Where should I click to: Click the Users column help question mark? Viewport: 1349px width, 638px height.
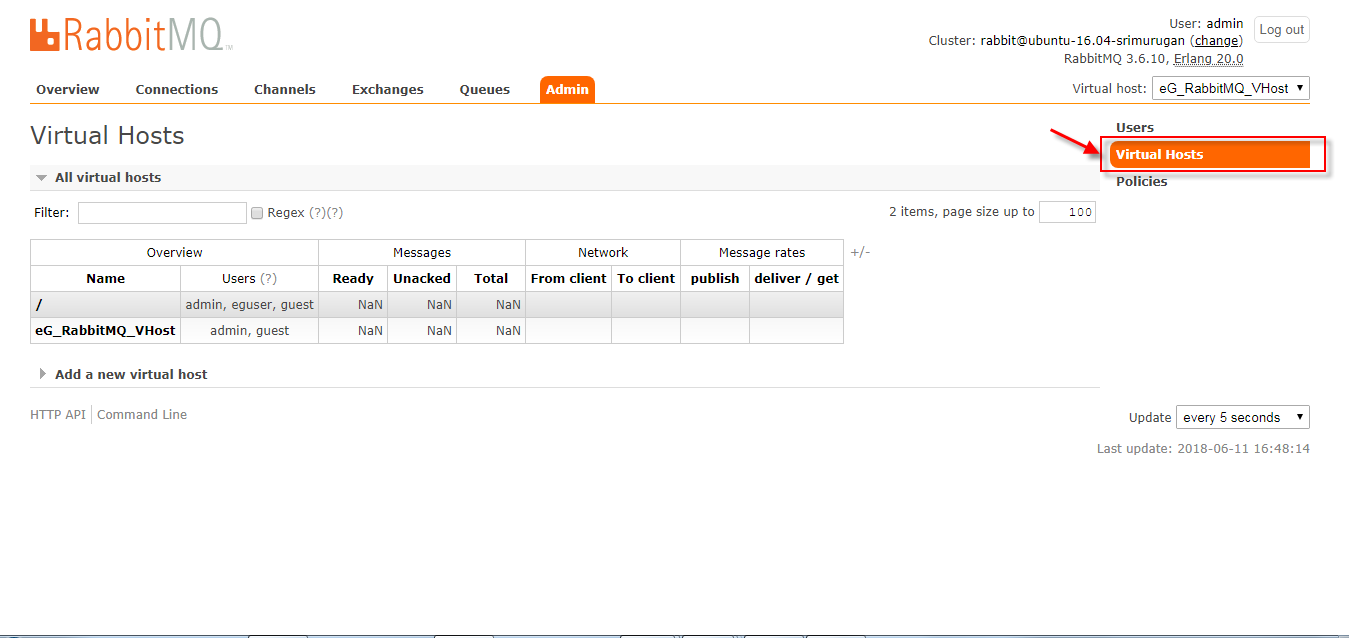pyautogui.click(x=269, y=278)
